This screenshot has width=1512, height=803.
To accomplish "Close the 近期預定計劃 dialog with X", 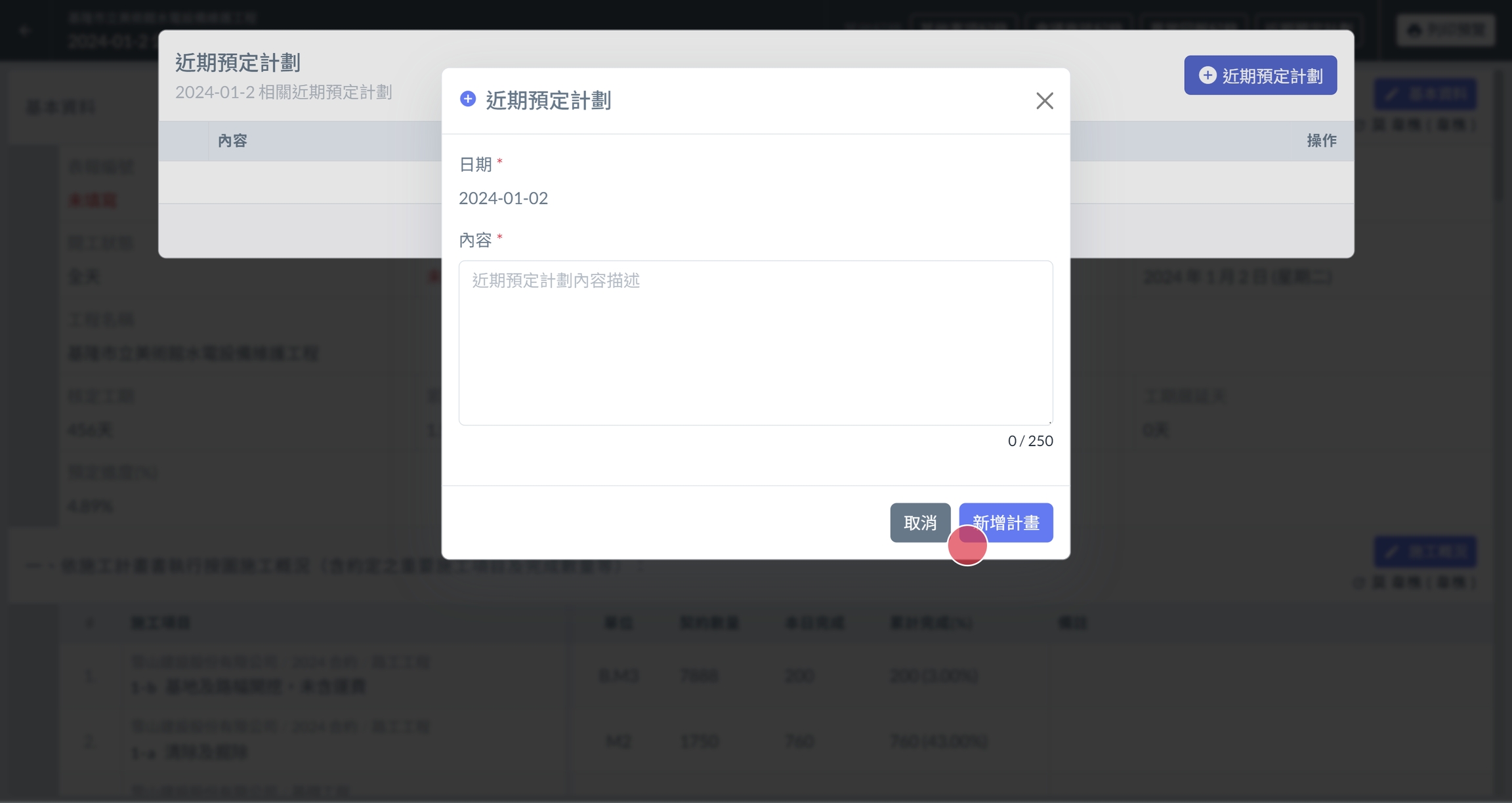I will pos(1044,100).
